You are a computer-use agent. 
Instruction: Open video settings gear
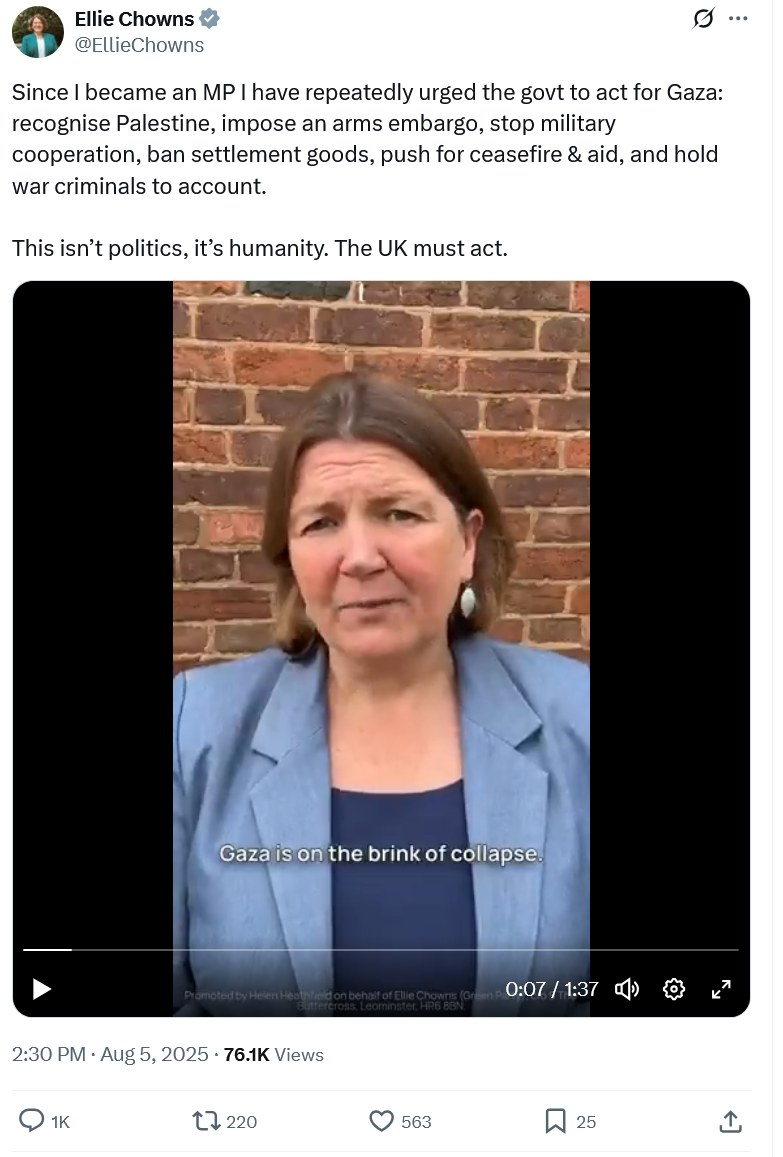(674, 989)
